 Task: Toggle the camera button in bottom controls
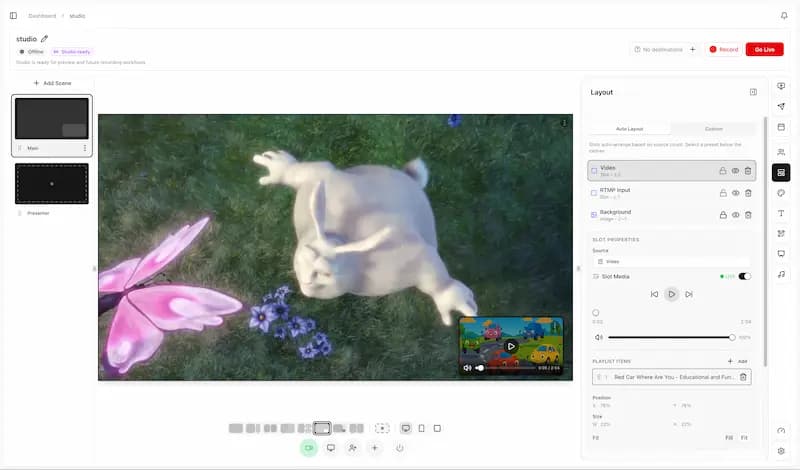click(308, 448)
